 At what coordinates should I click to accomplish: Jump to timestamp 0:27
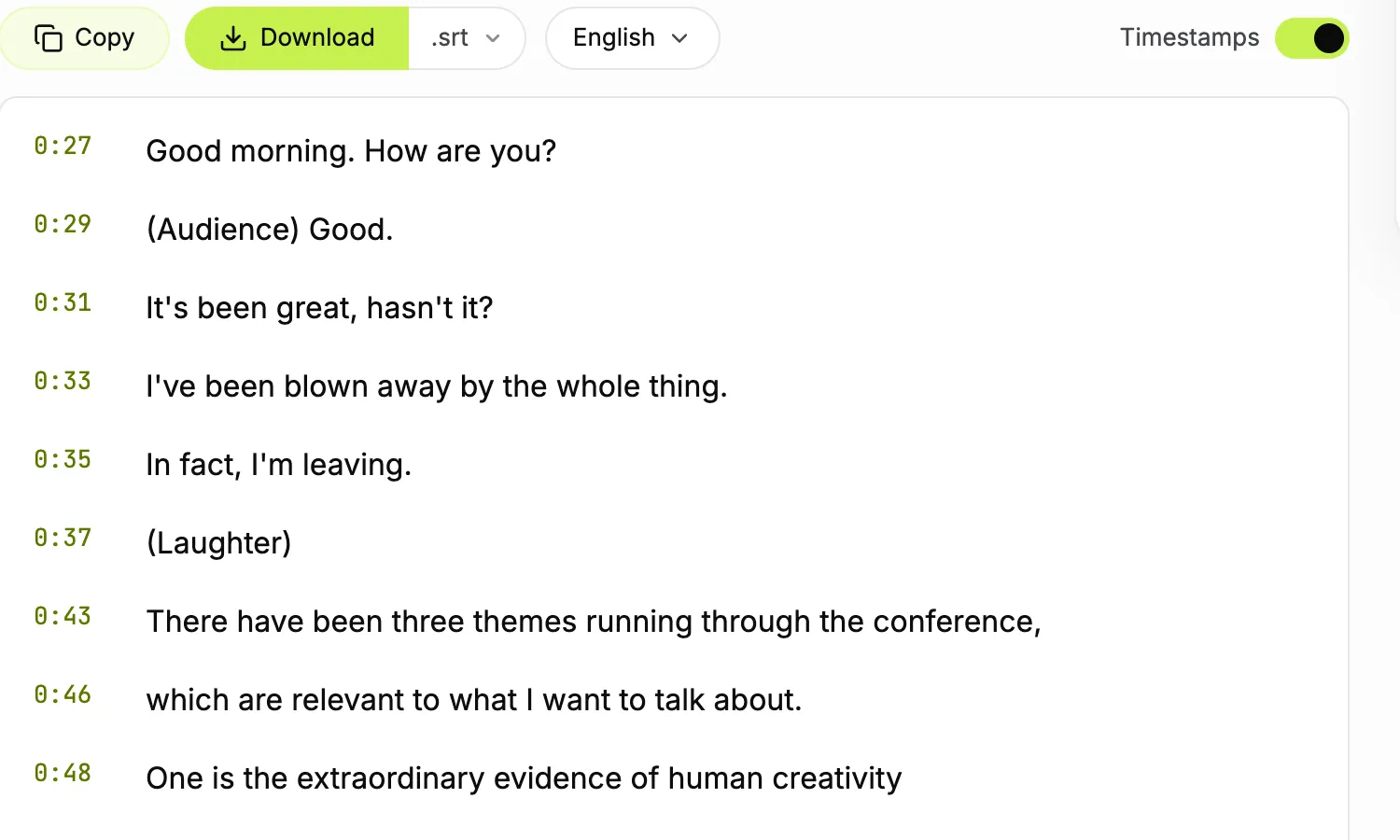coord(63,146)
